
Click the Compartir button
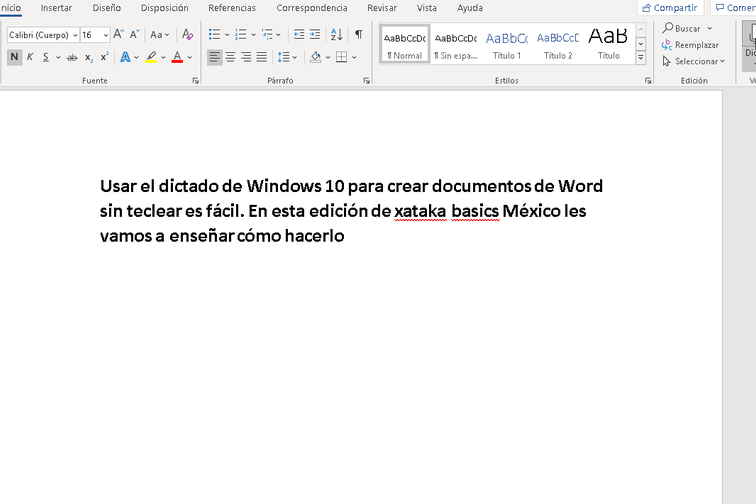pos(670,8)
